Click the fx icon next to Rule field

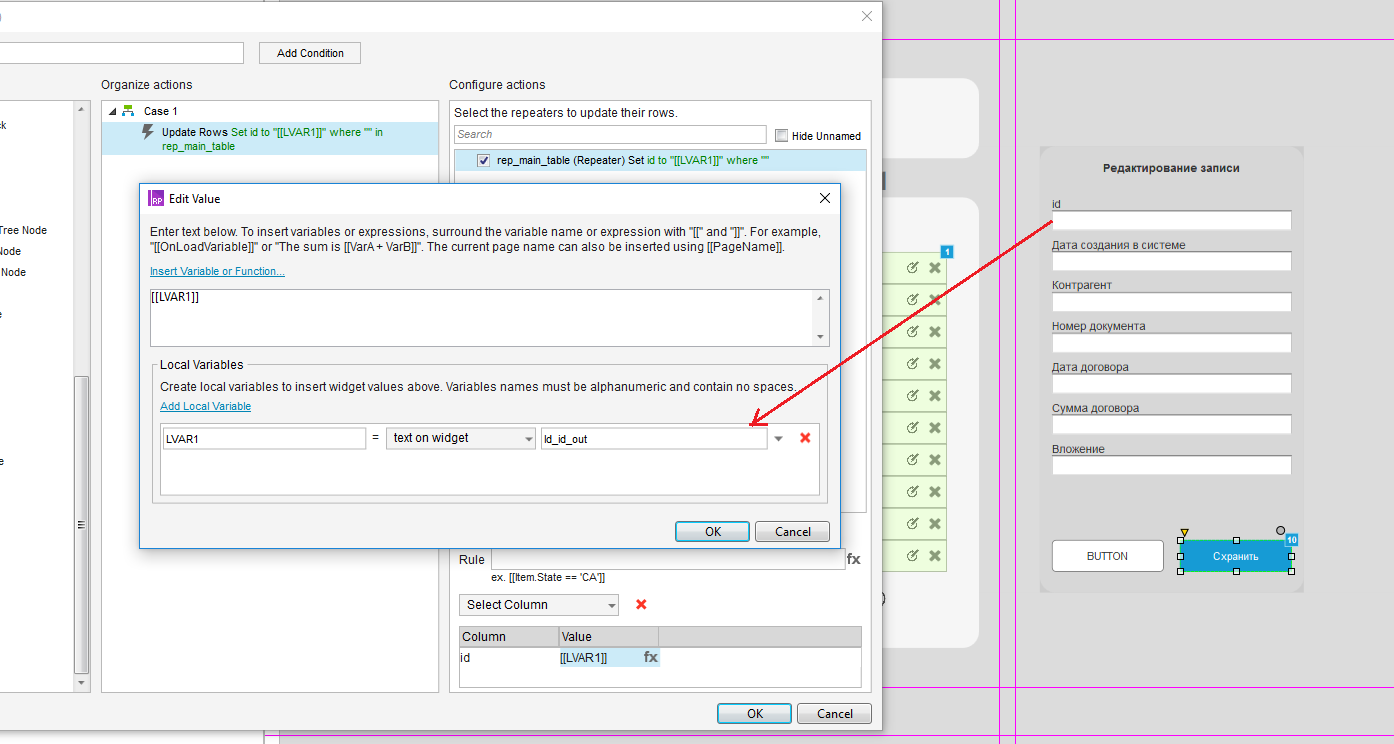tap(854, 559)
